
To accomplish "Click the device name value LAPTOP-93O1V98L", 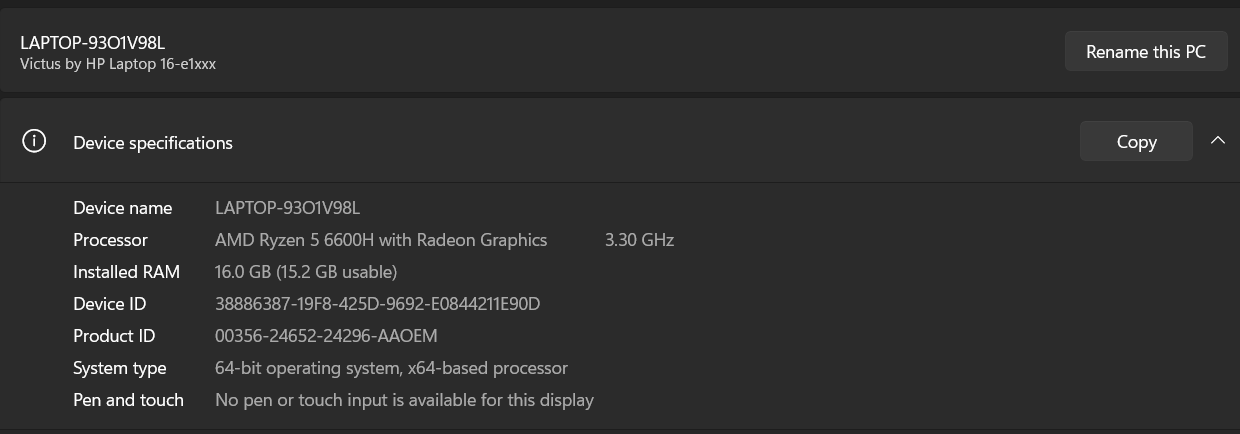I will (287, 208).
